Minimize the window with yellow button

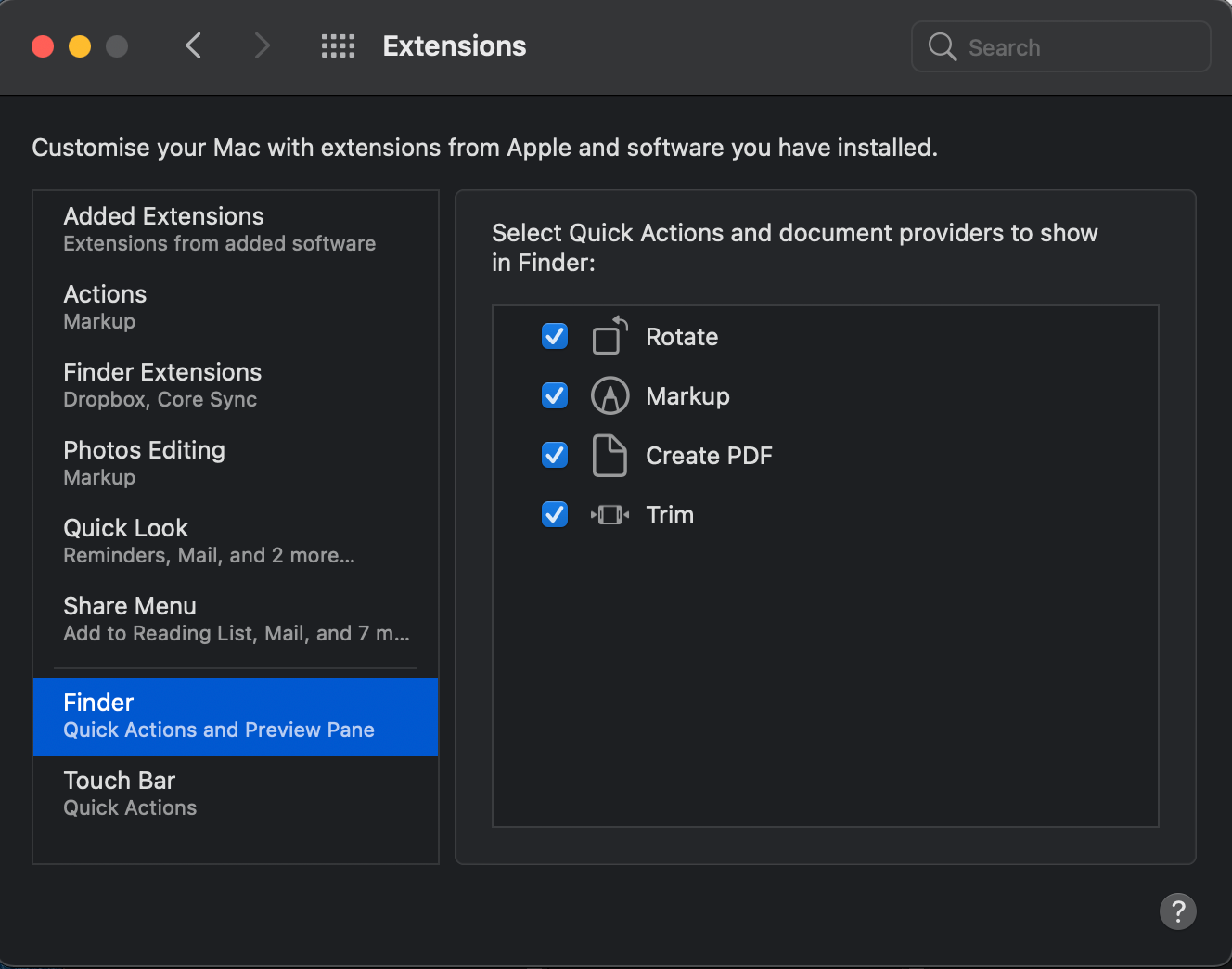point(80,46)
